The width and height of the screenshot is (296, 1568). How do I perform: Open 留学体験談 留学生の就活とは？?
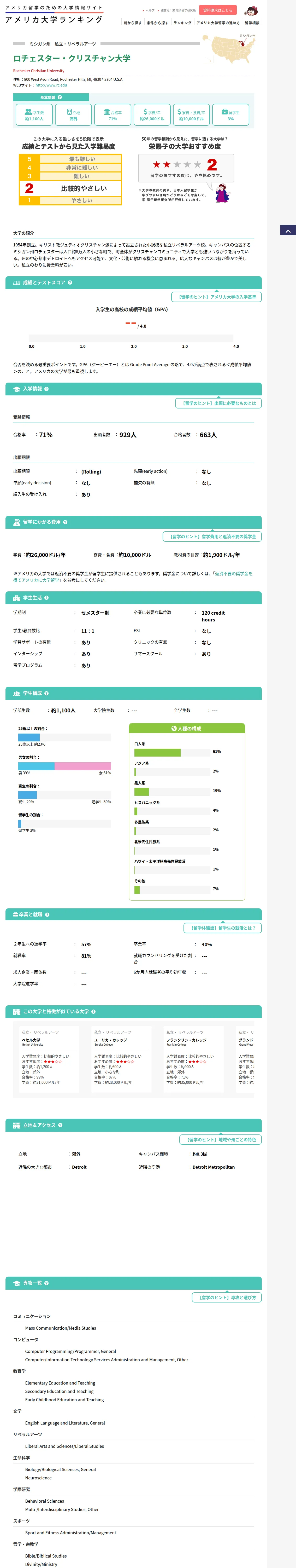point(222,928)
